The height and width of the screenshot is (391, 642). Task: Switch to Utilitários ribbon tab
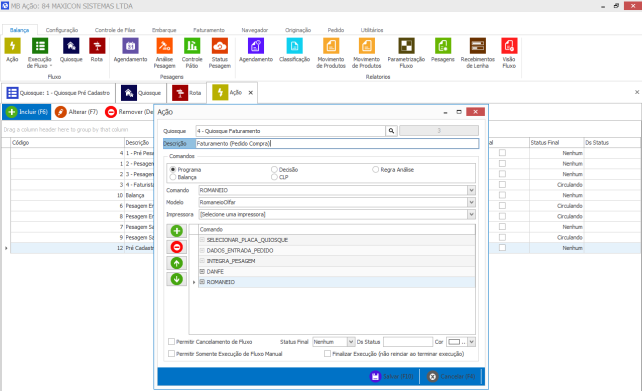click(372, 30)
